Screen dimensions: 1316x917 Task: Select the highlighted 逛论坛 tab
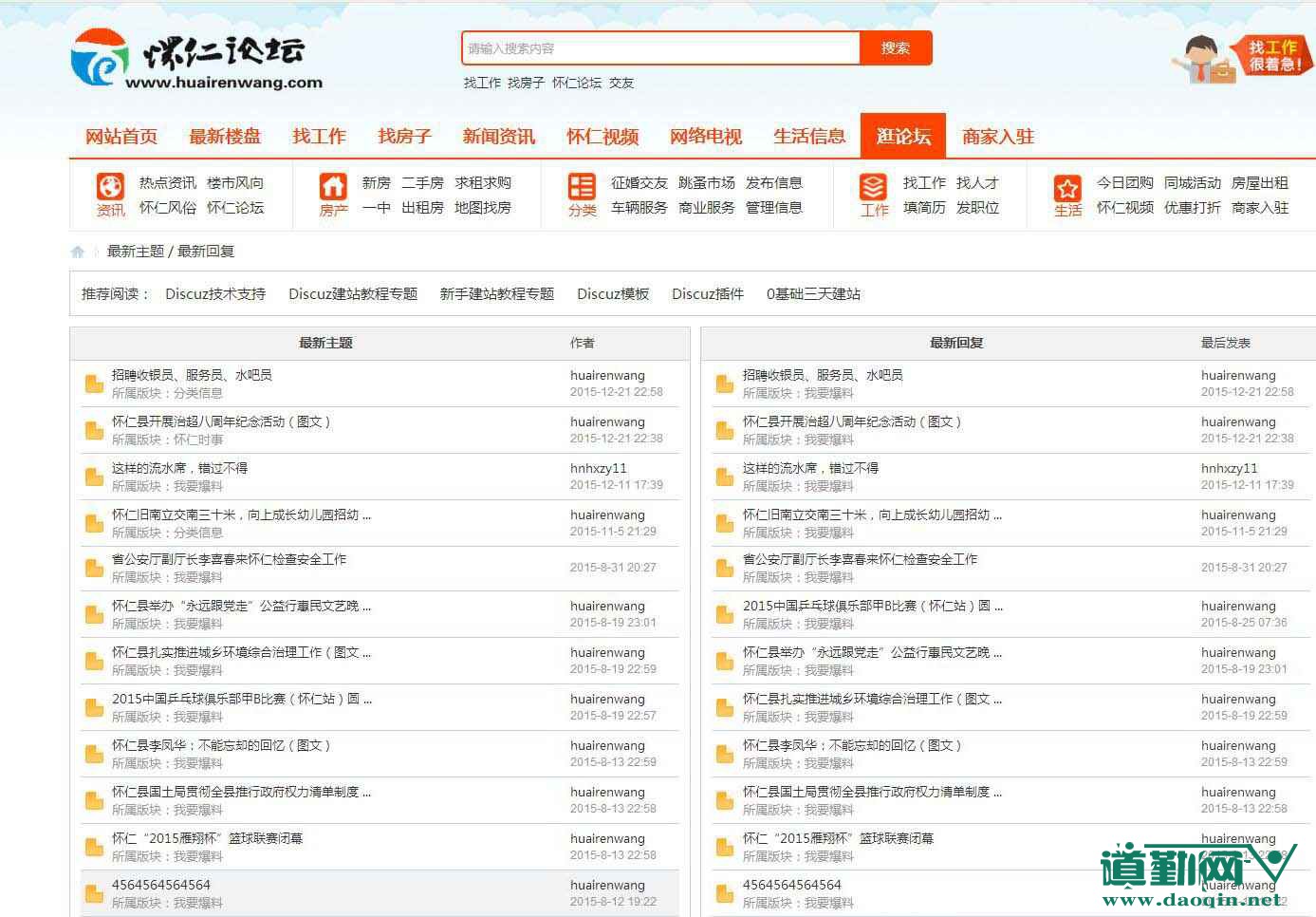click(x=903, y=136)
